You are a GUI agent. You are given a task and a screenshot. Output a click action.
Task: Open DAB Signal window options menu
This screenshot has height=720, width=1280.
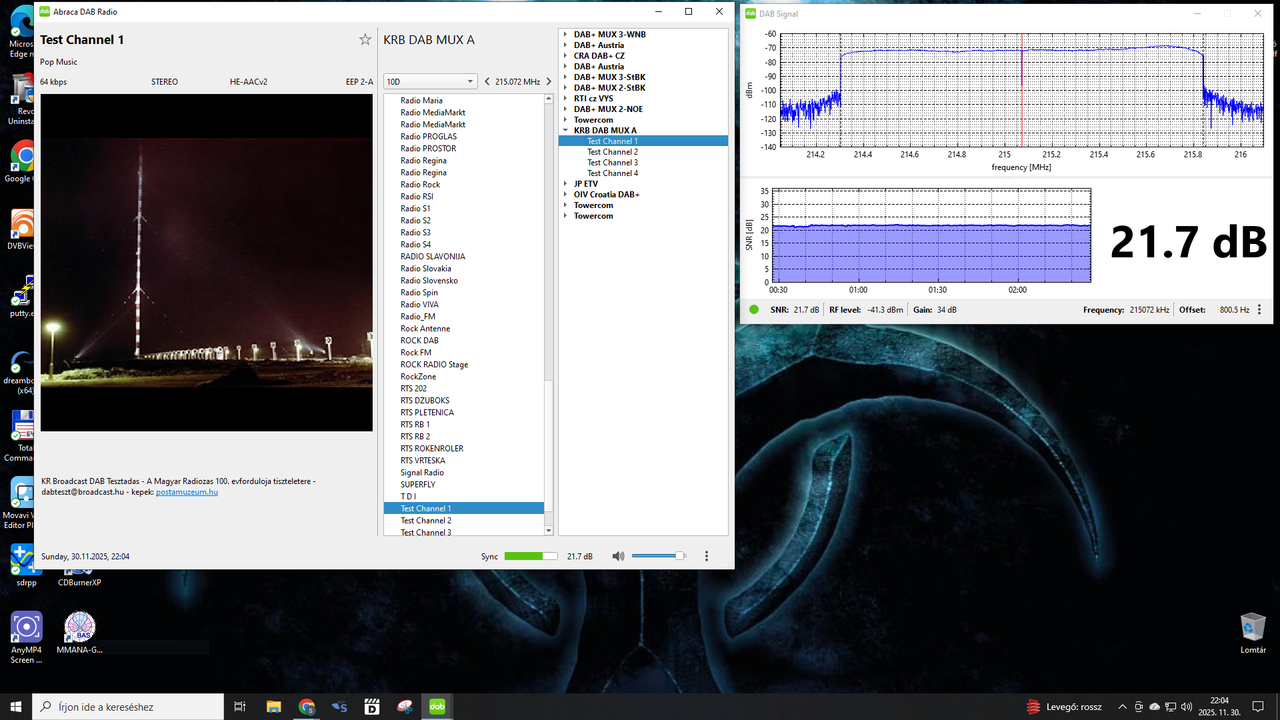(1258, 310)
